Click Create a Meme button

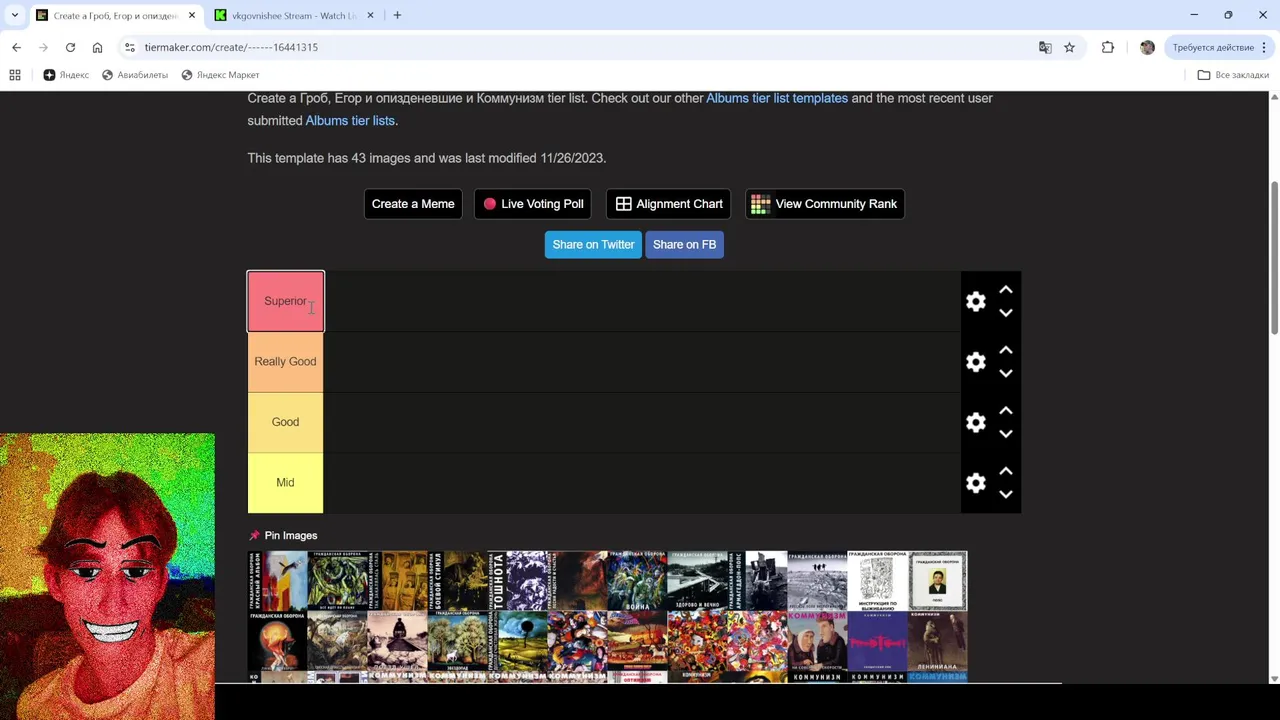pos(413,204)
